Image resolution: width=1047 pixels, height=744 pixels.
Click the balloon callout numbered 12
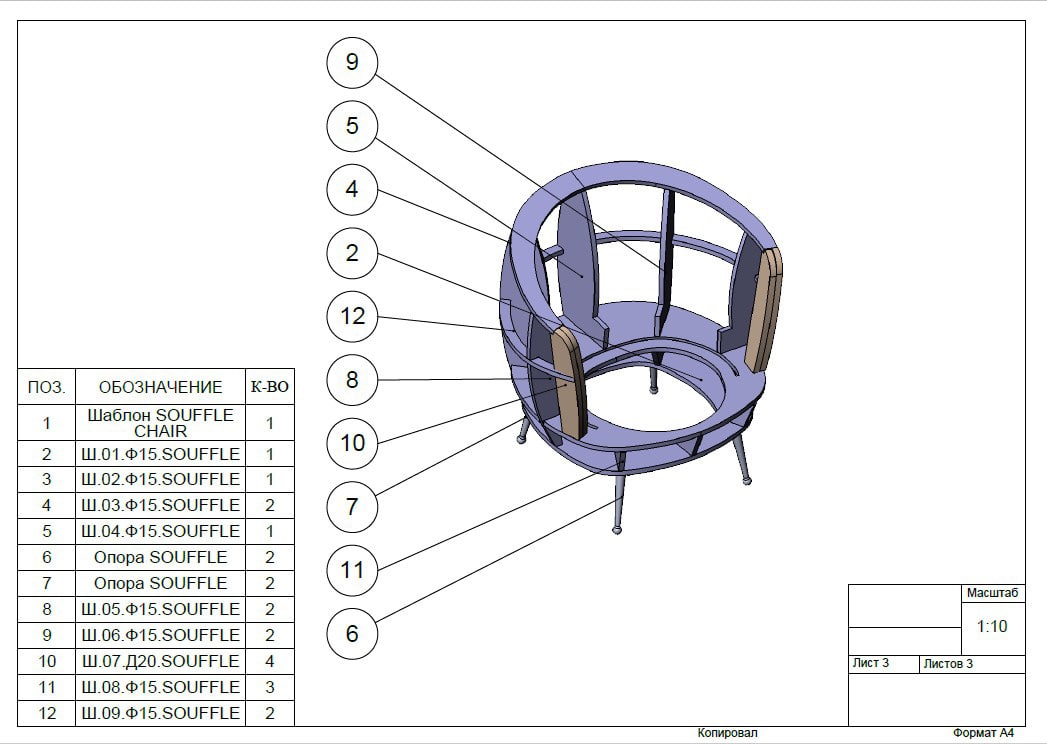tap(352, 316)
